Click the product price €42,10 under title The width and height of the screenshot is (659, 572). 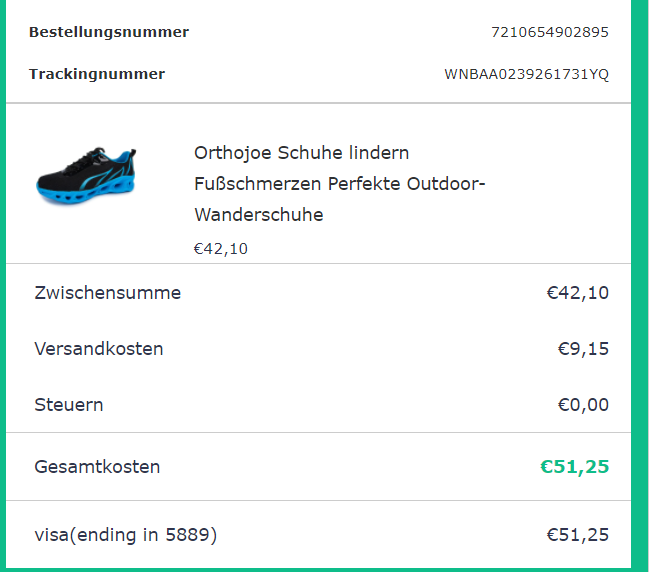pos(221,249)
